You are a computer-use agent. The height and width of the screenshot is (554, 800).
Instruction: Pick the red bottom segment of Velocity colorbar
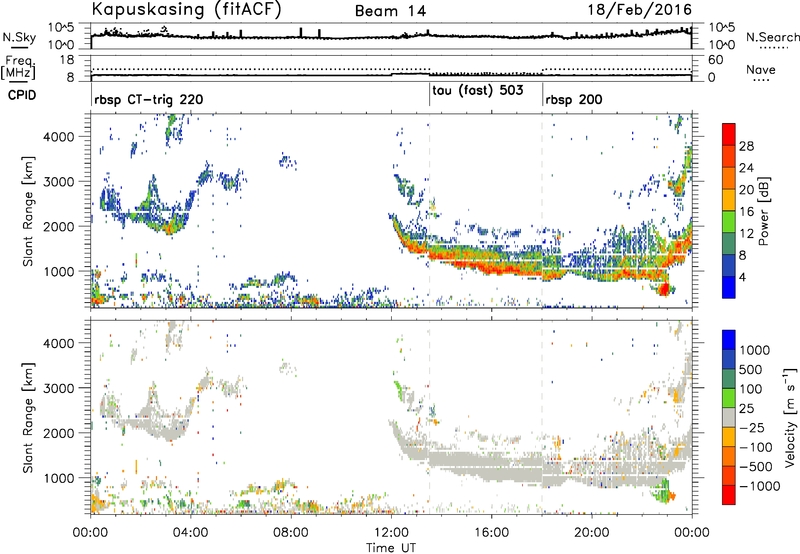(729, 495)
